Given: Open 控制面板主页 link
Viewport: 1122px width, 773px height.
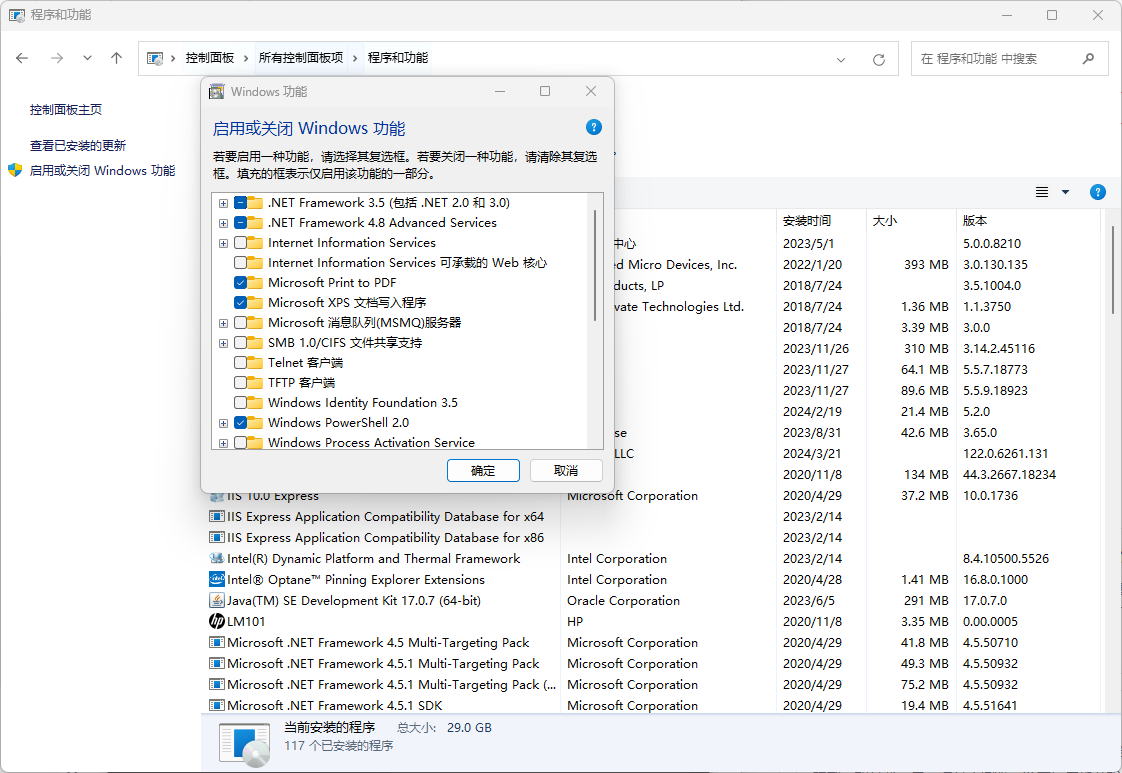Looking at the screenshot, I should 66,110.
